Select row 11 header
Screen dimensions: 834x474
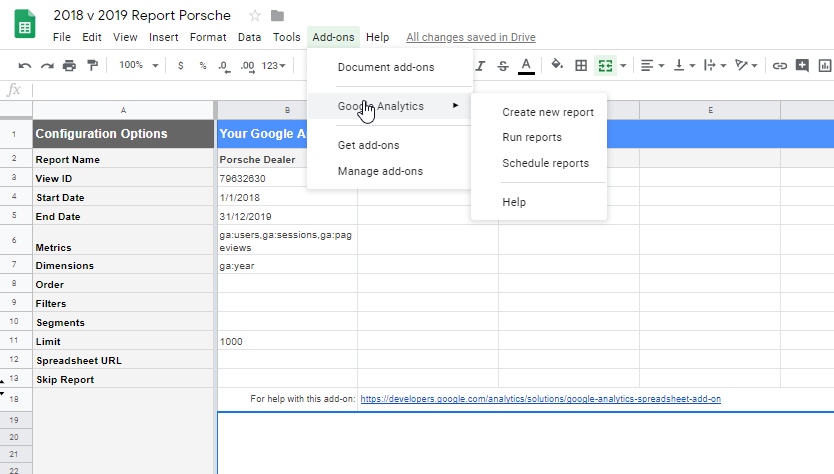(14, 340)
